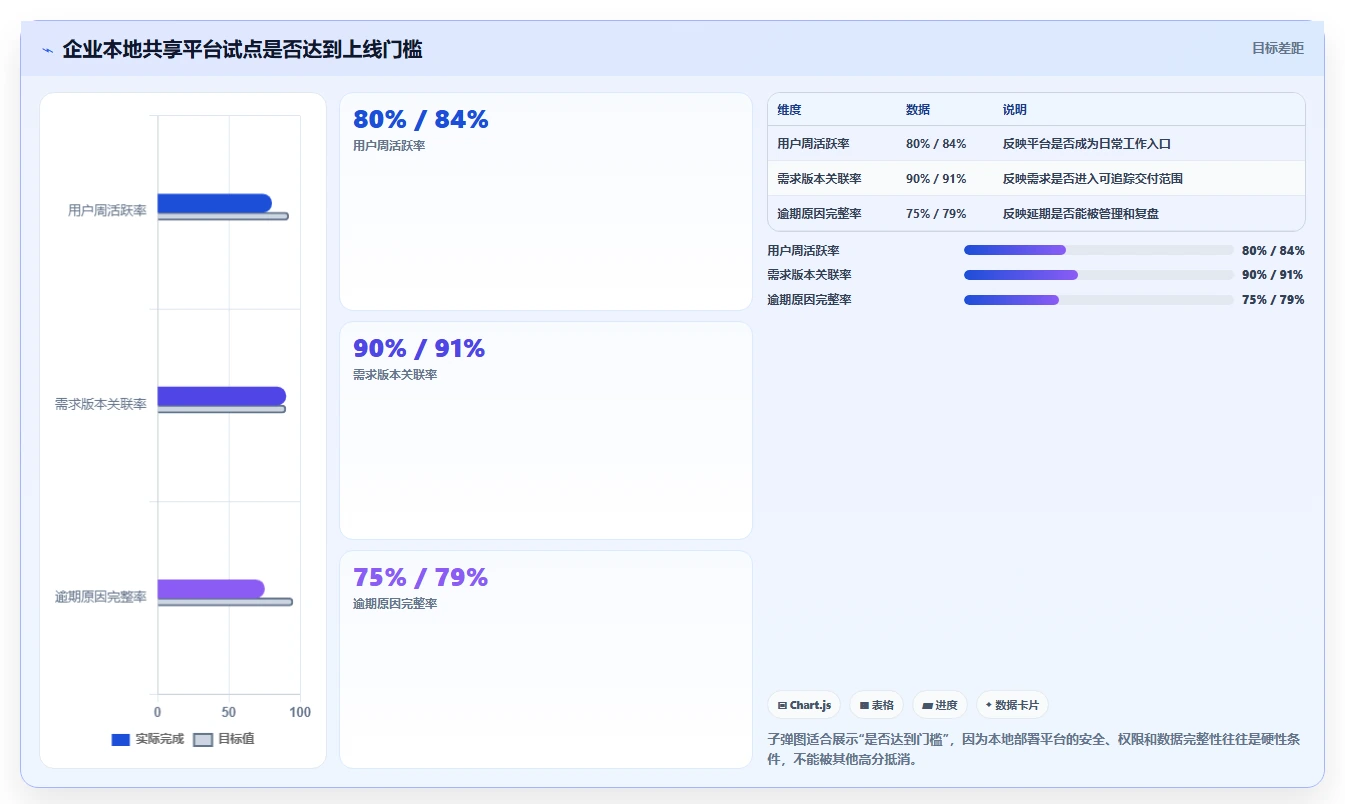Click 用户周活跃率 label in first data card
1345x804 pixels.
(x=389, y=146)
